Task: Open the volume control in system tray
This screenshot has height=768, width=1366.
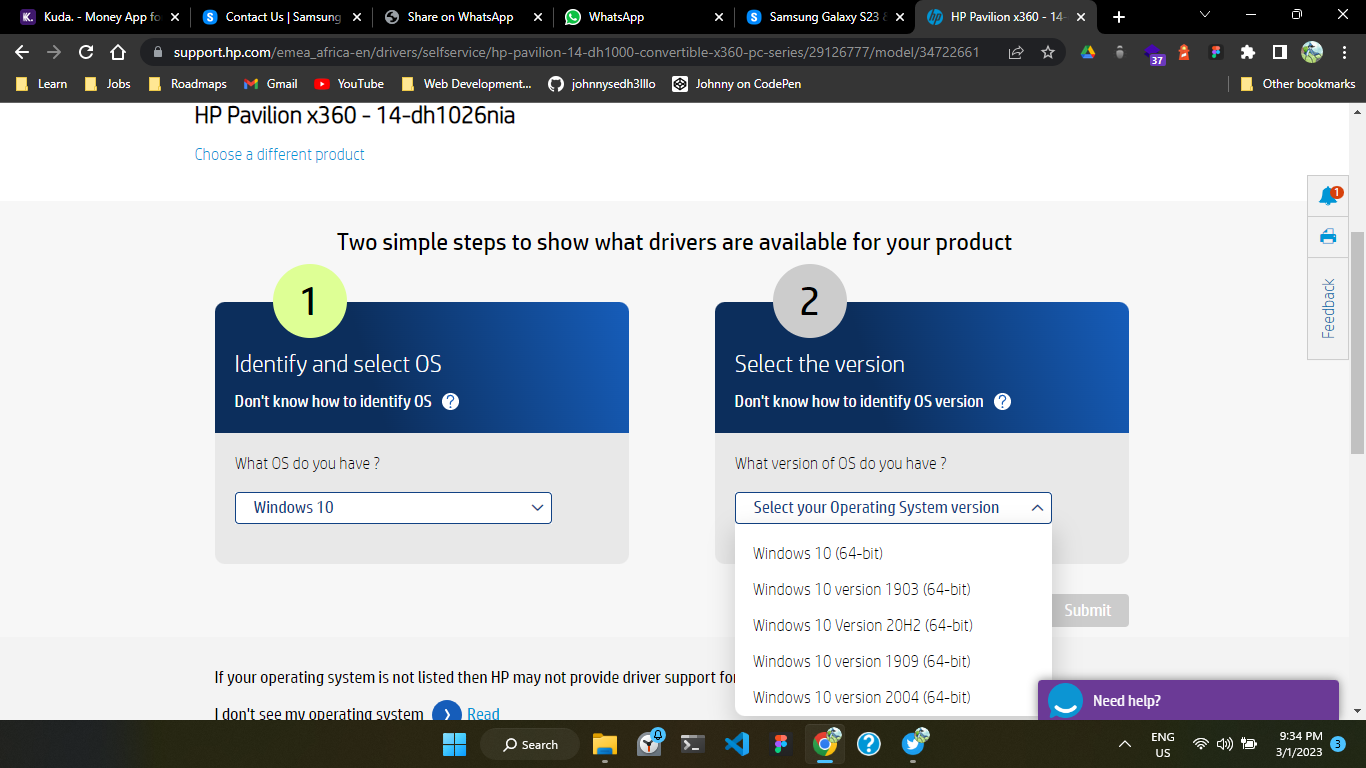Action: pos(1225,744)
